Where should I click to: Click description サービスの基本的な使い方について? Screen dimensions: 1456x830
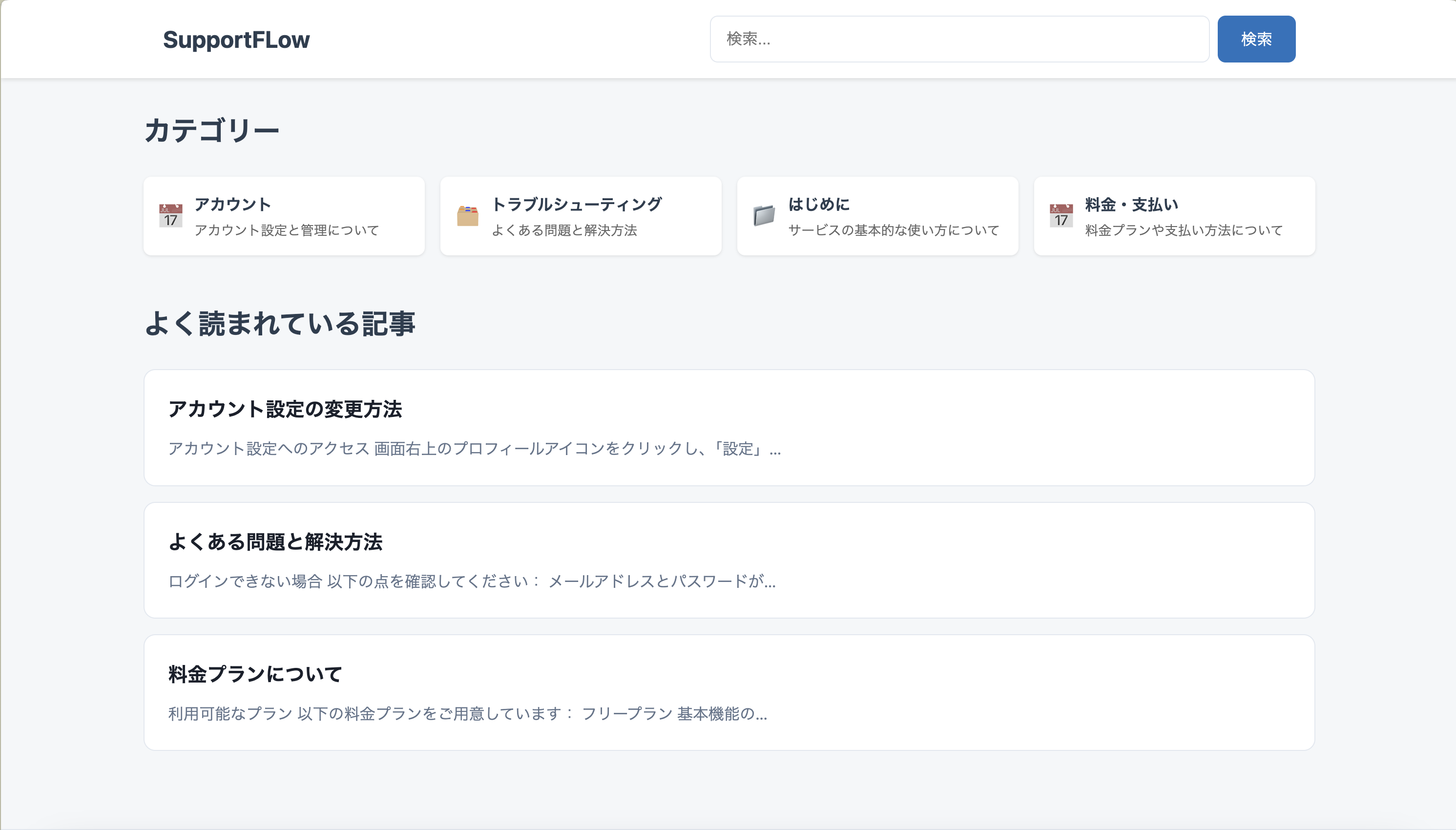pos(894,230)
